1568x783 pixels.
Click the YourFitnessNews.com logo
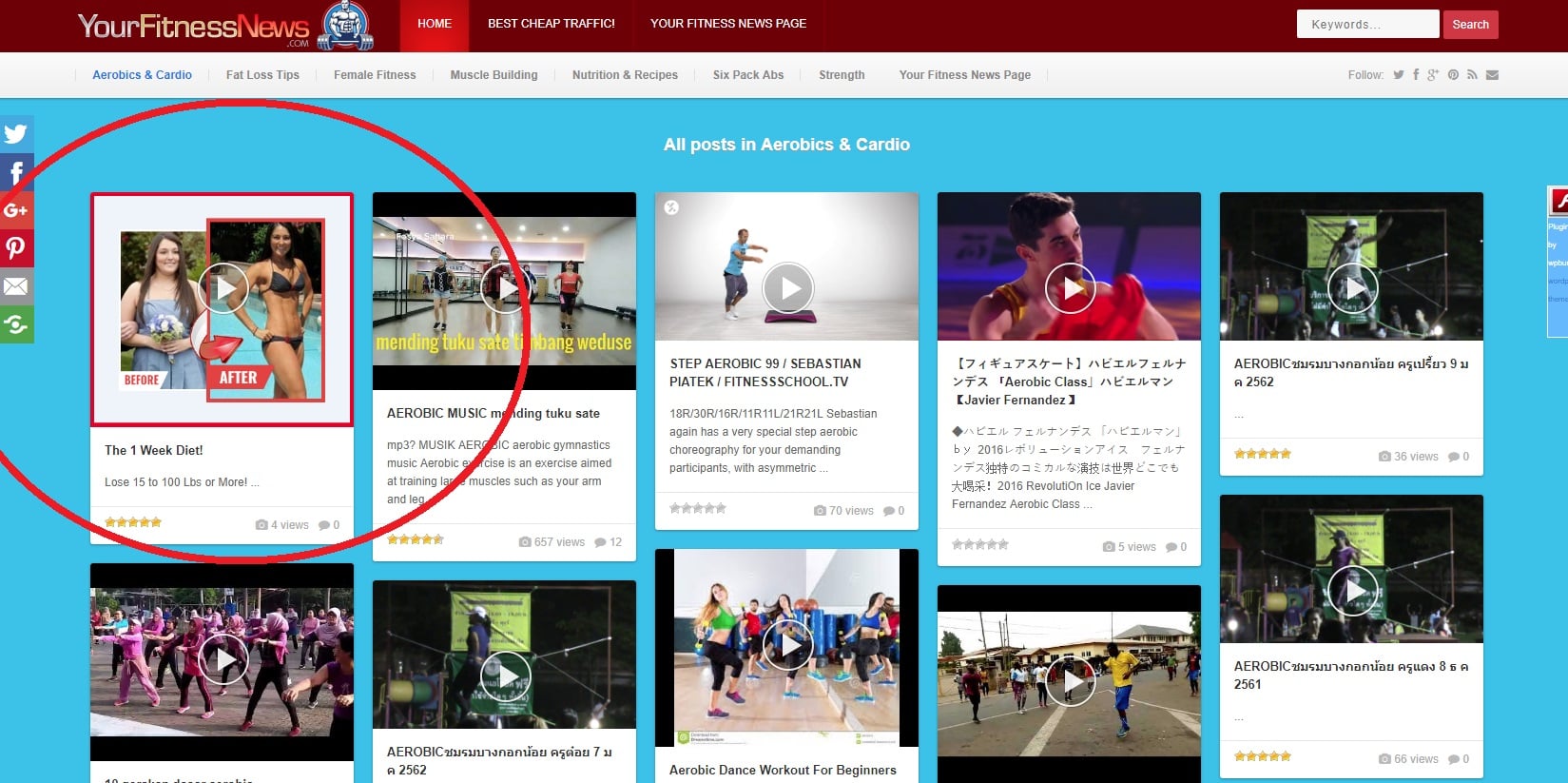pyautogui.click(x=225, y=26)
